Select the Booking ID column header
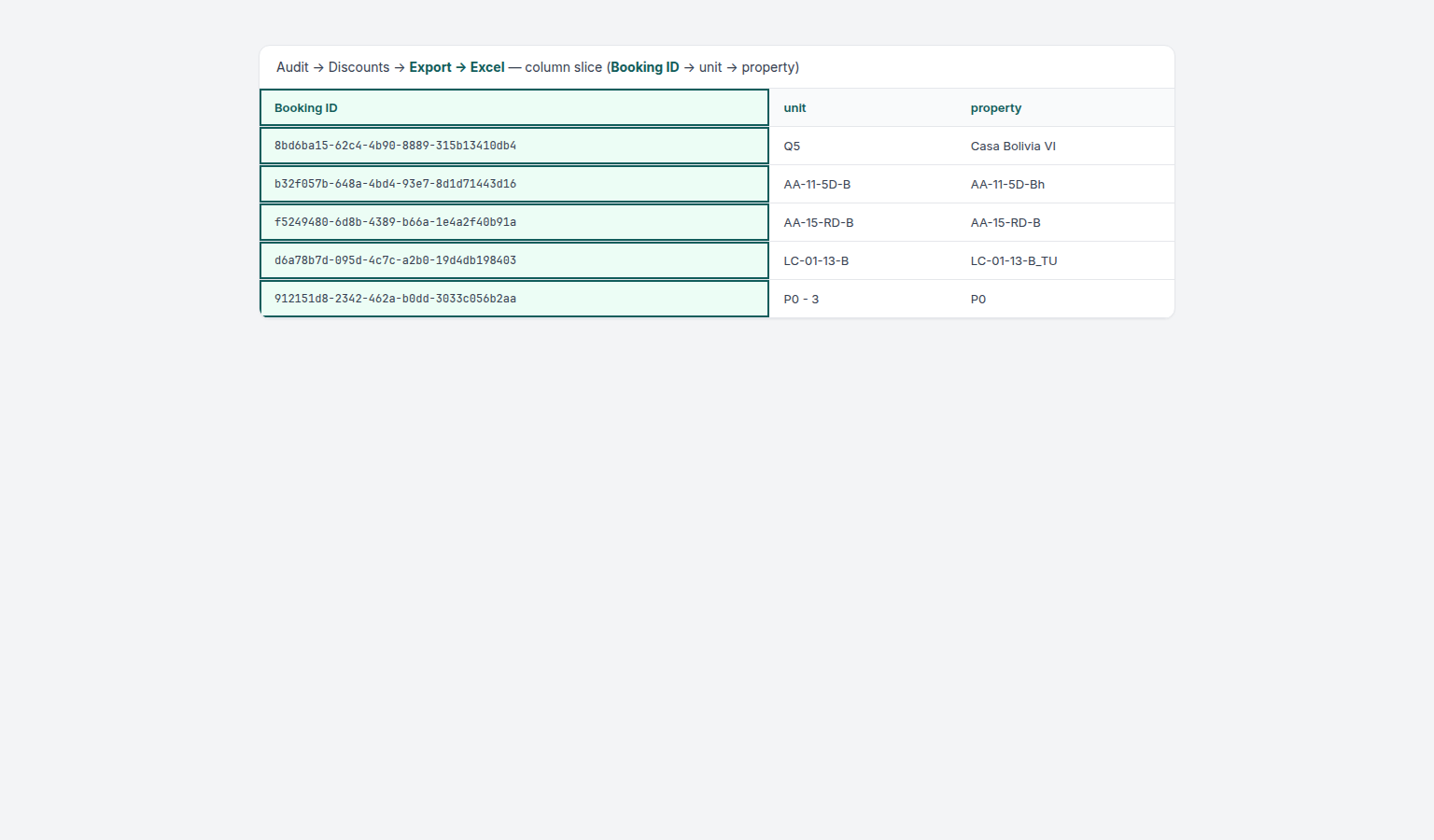Screen dimensions: 1434x840 [514, 107]
